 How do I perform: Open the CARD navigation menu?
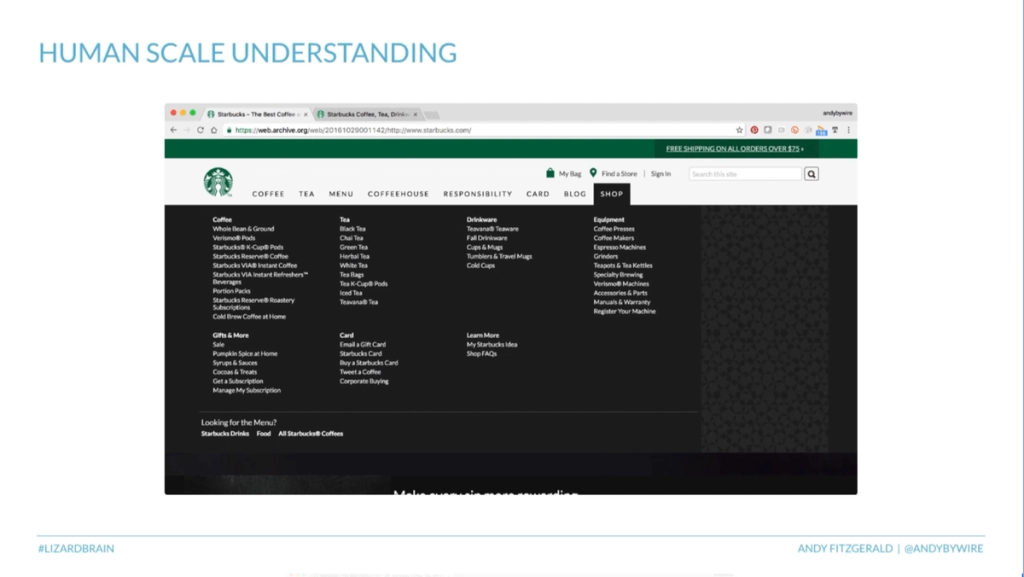[538, 194]
